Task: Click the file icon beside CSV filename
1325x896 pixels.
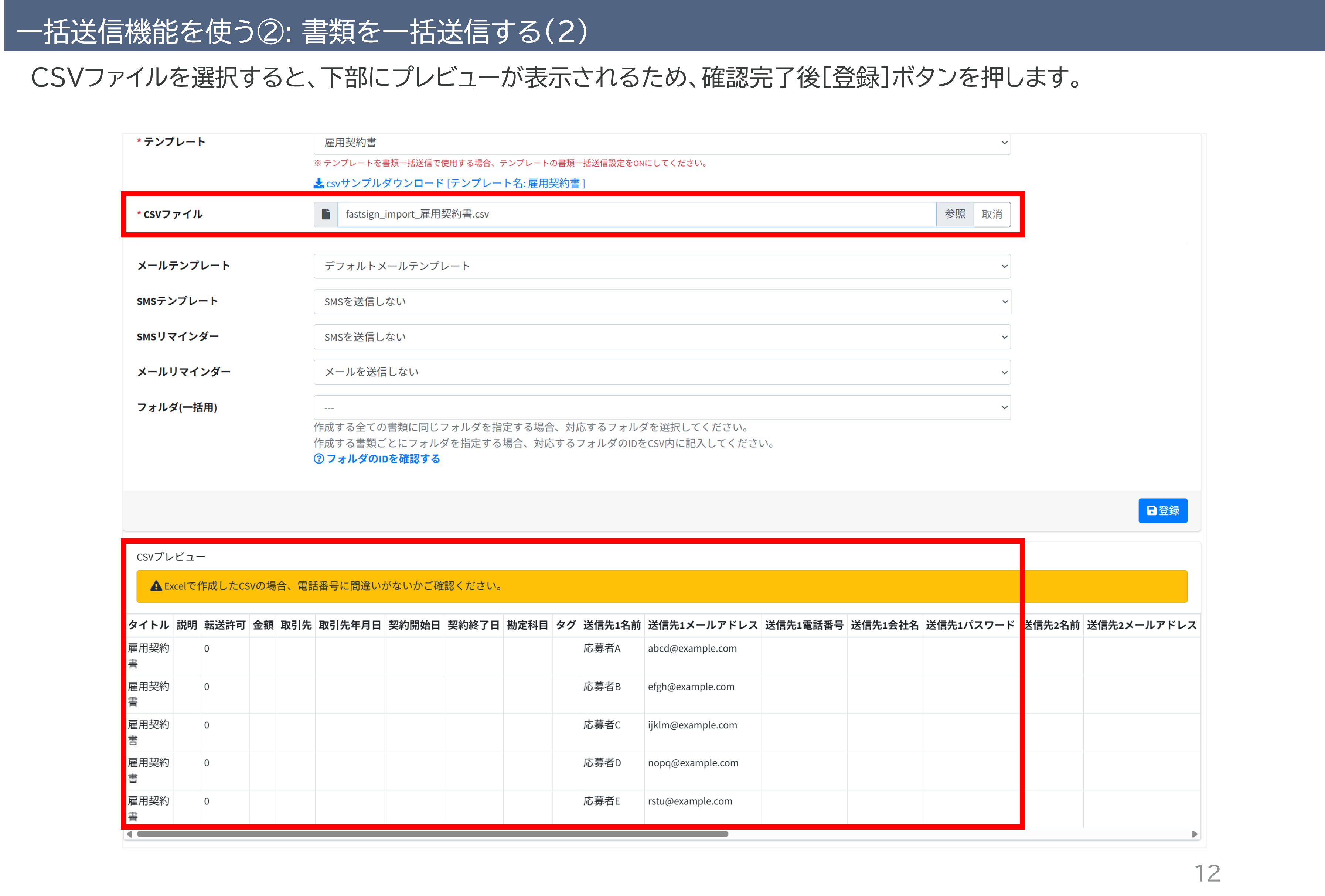Action: (x=326, y=214)
